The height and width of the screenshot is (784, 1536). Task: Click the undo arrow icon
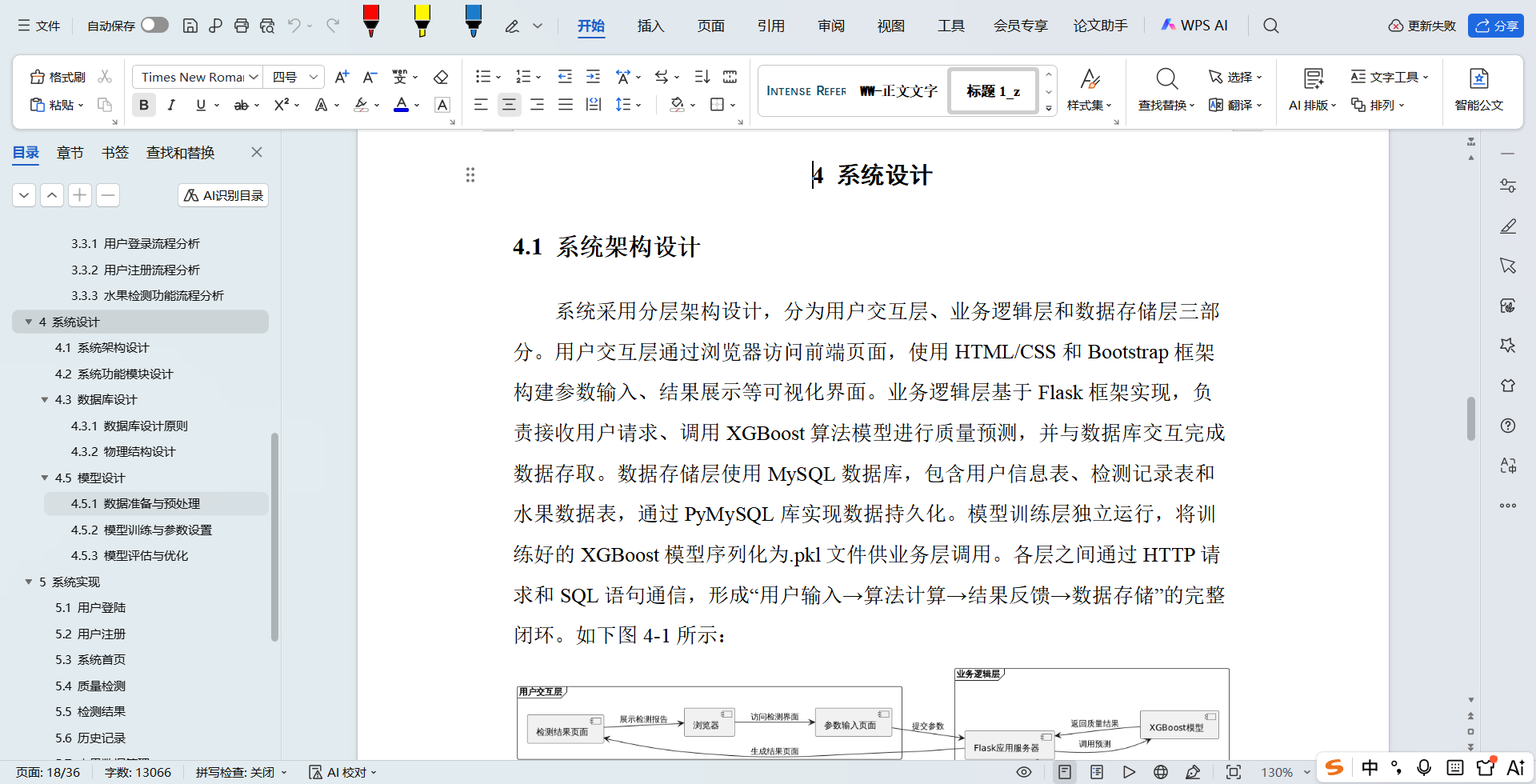tap(294, 26)
